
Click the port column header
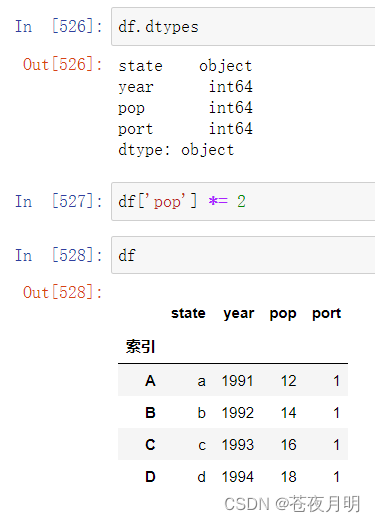pos(326,314)
